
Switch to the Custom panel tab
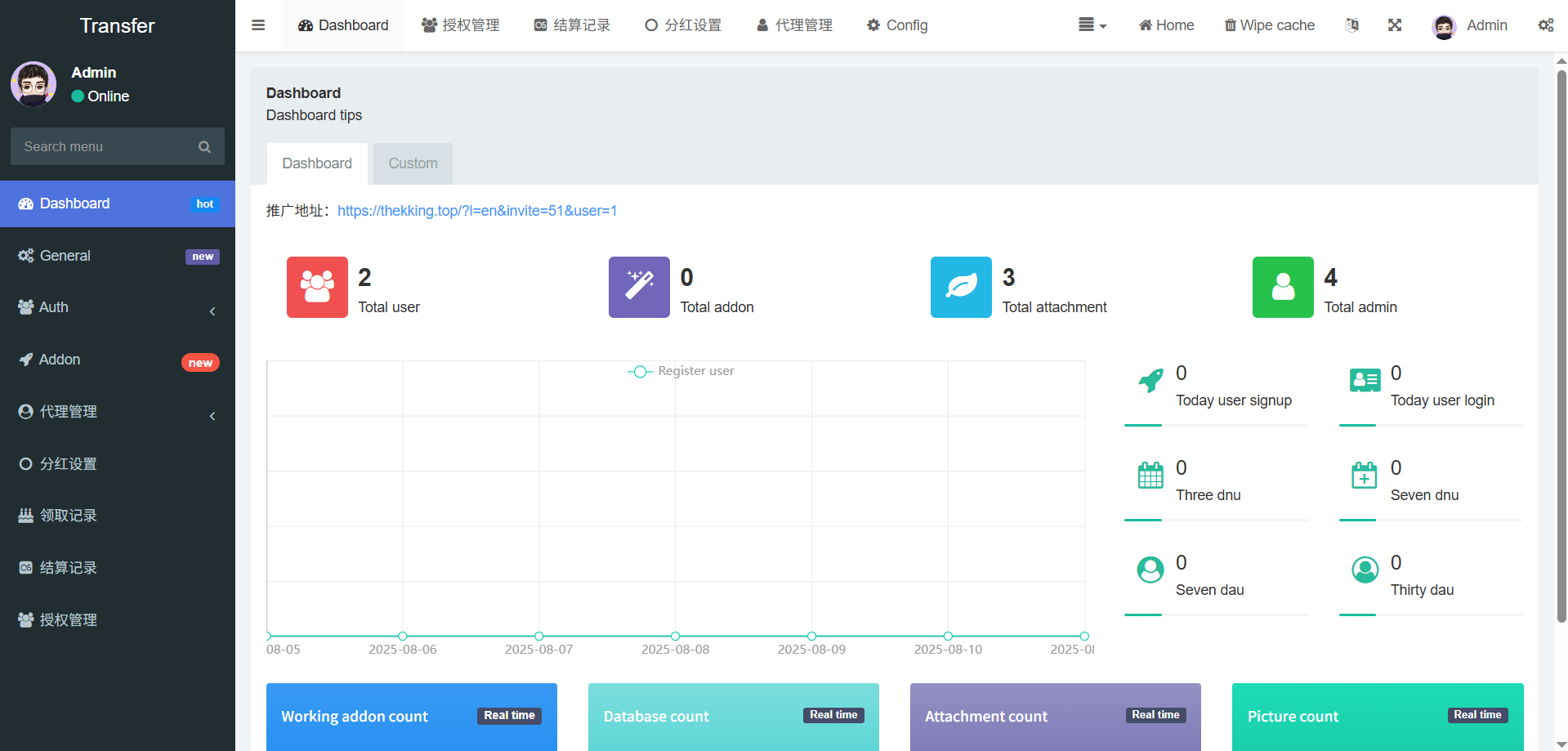(413, 163)
